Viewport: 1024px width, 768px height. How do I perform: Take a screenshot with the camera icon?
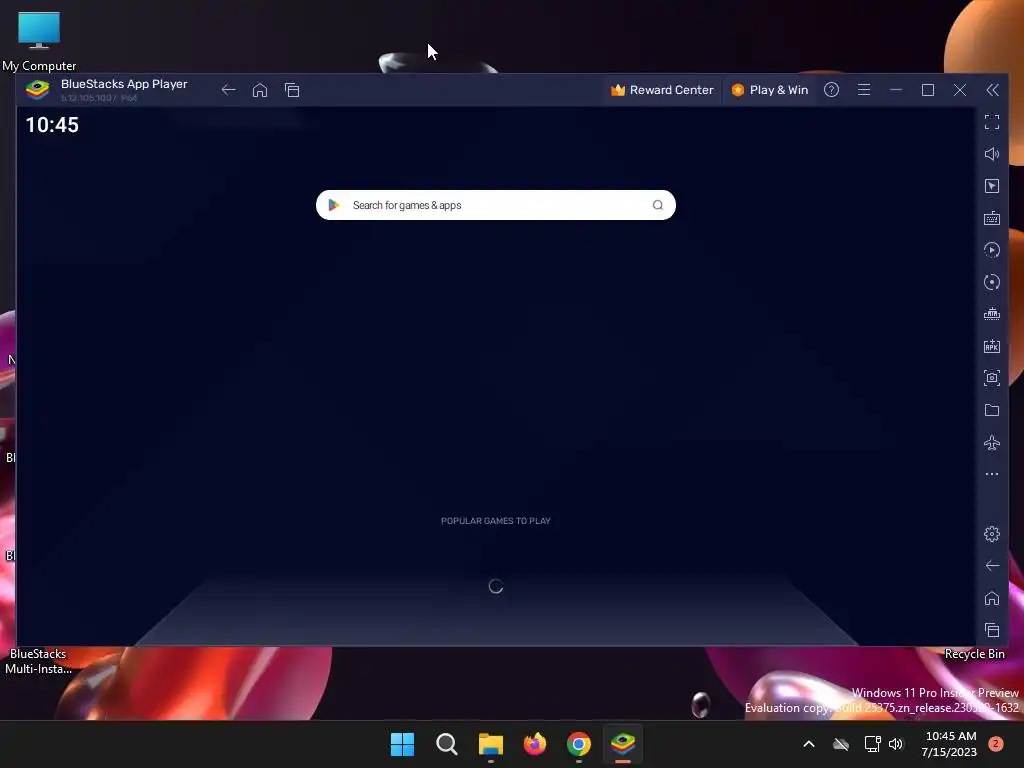coord(992,378)
